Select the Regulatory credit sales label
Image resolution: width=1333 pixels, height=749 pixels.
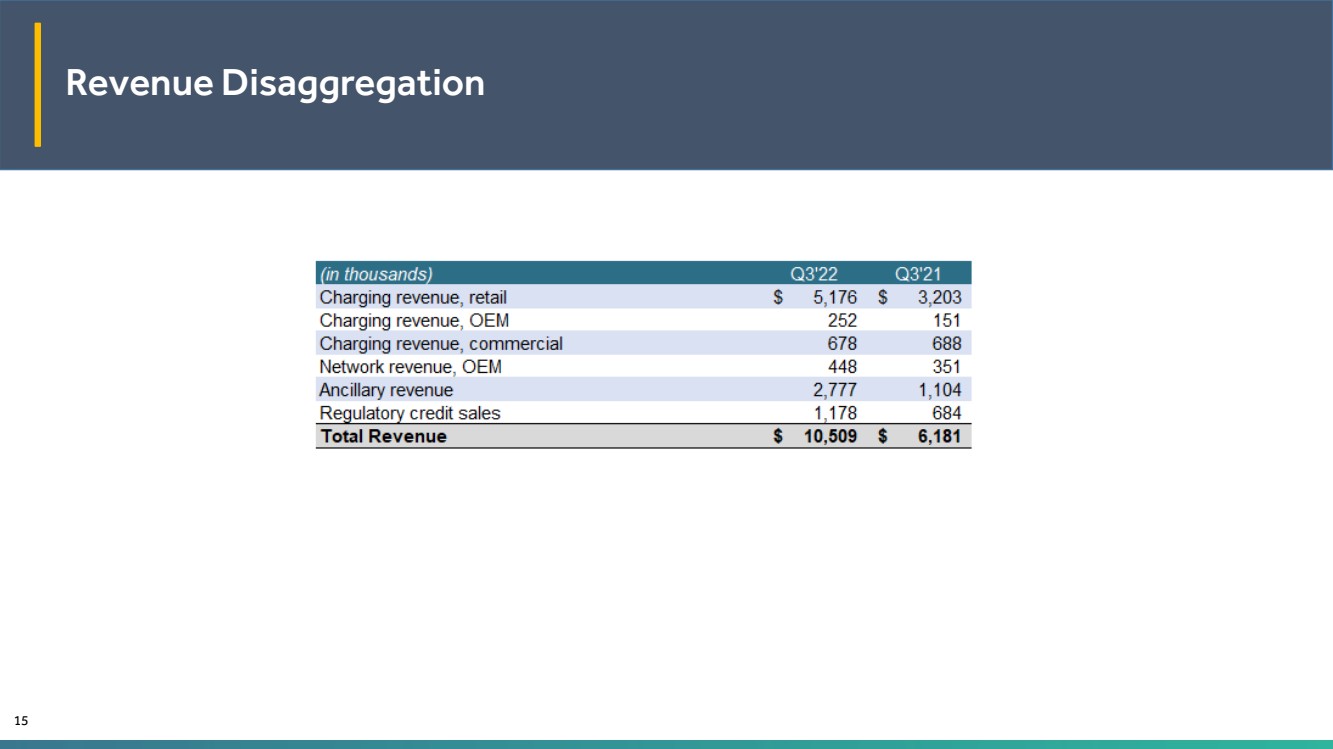(410, 413)
